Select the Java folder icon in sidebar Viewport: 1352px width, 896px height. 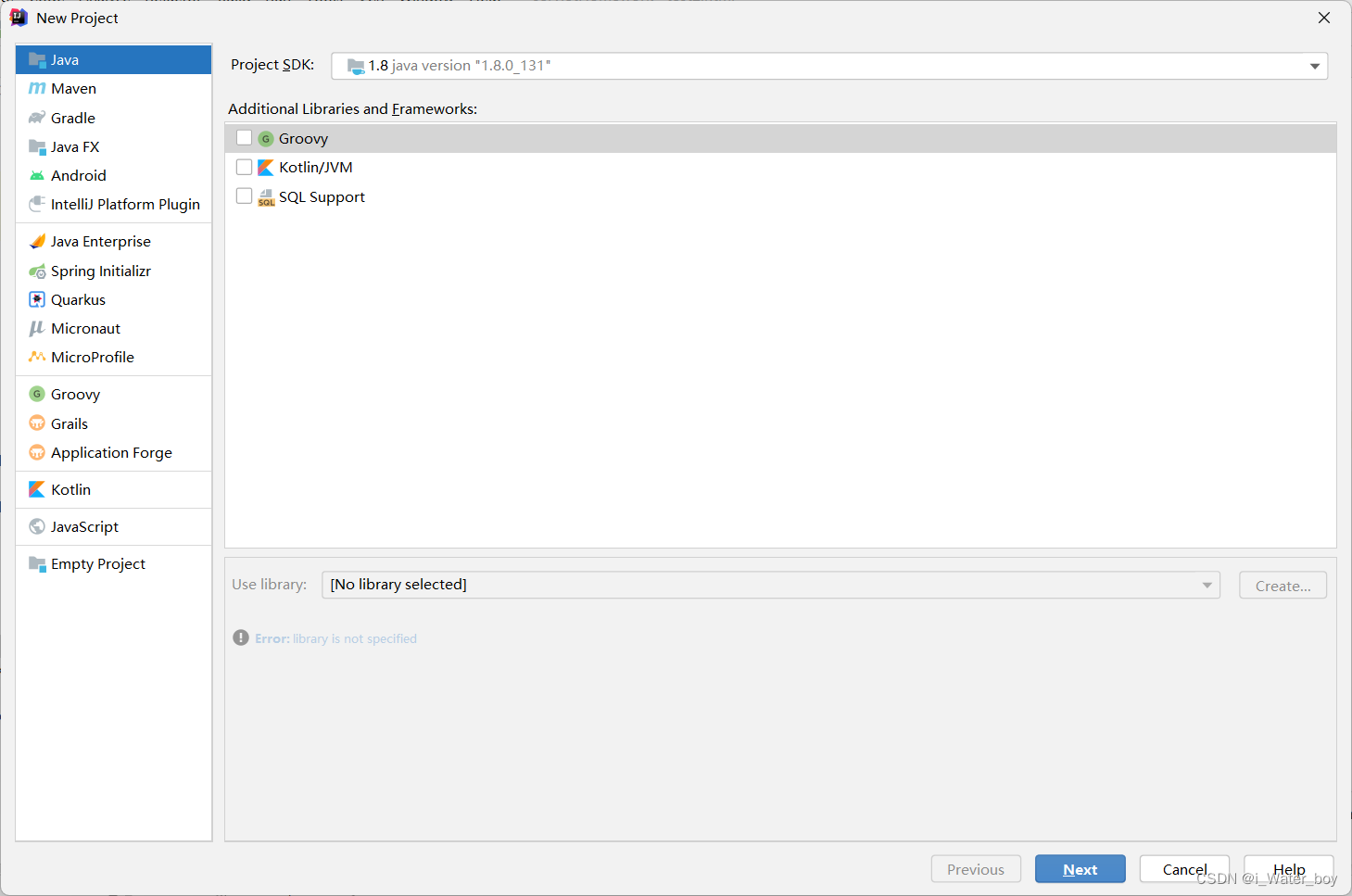(x=37, y=60)
